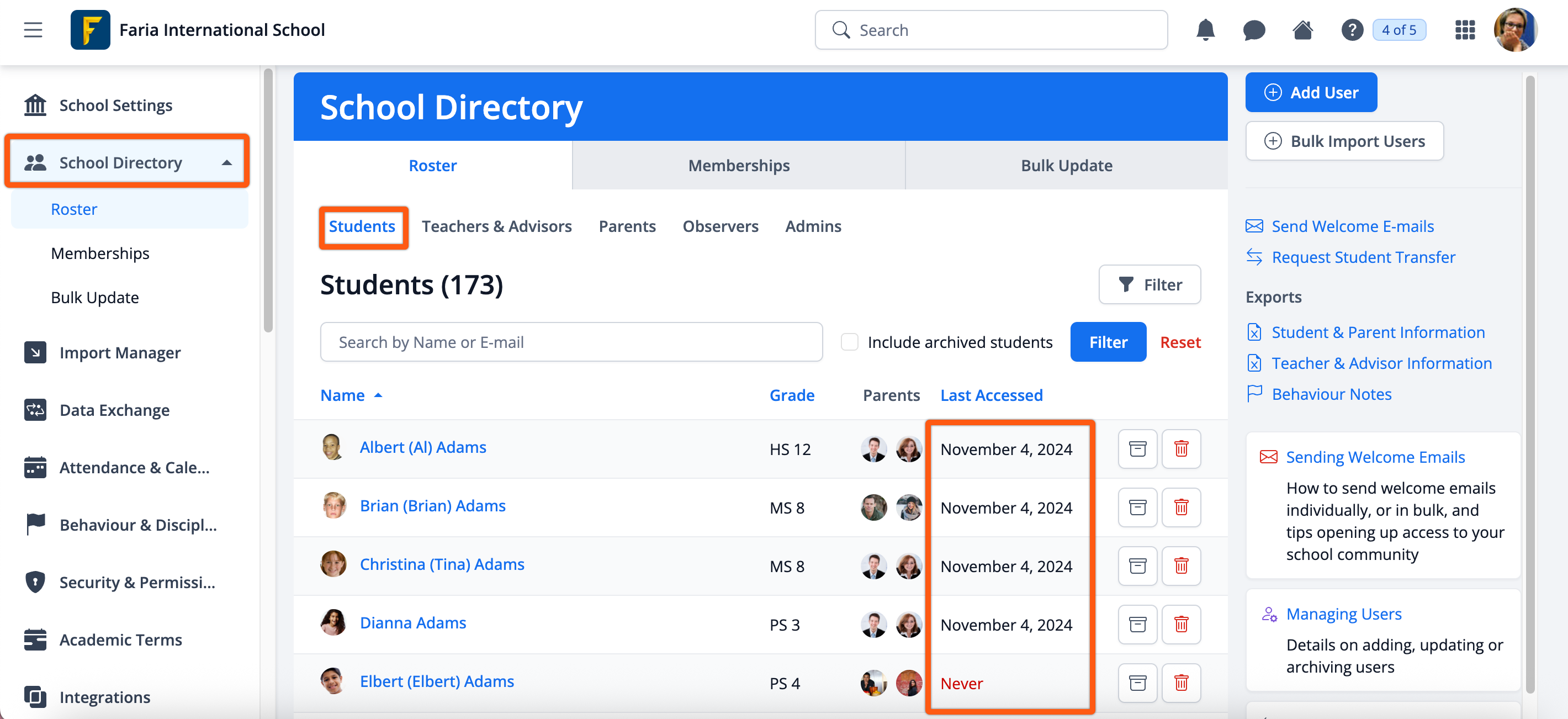Switch to the Memberships tab

coord(738,166)
